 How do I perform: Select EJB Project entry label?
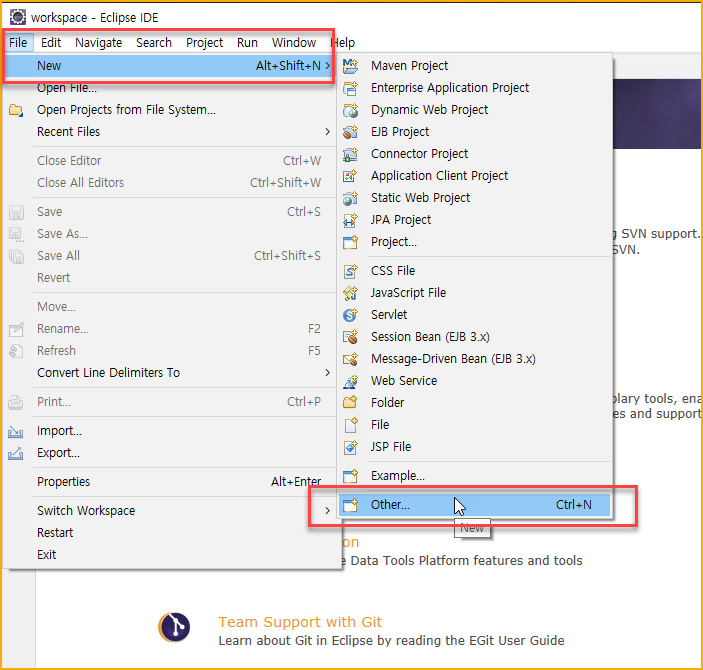click(x=400, y=132)
